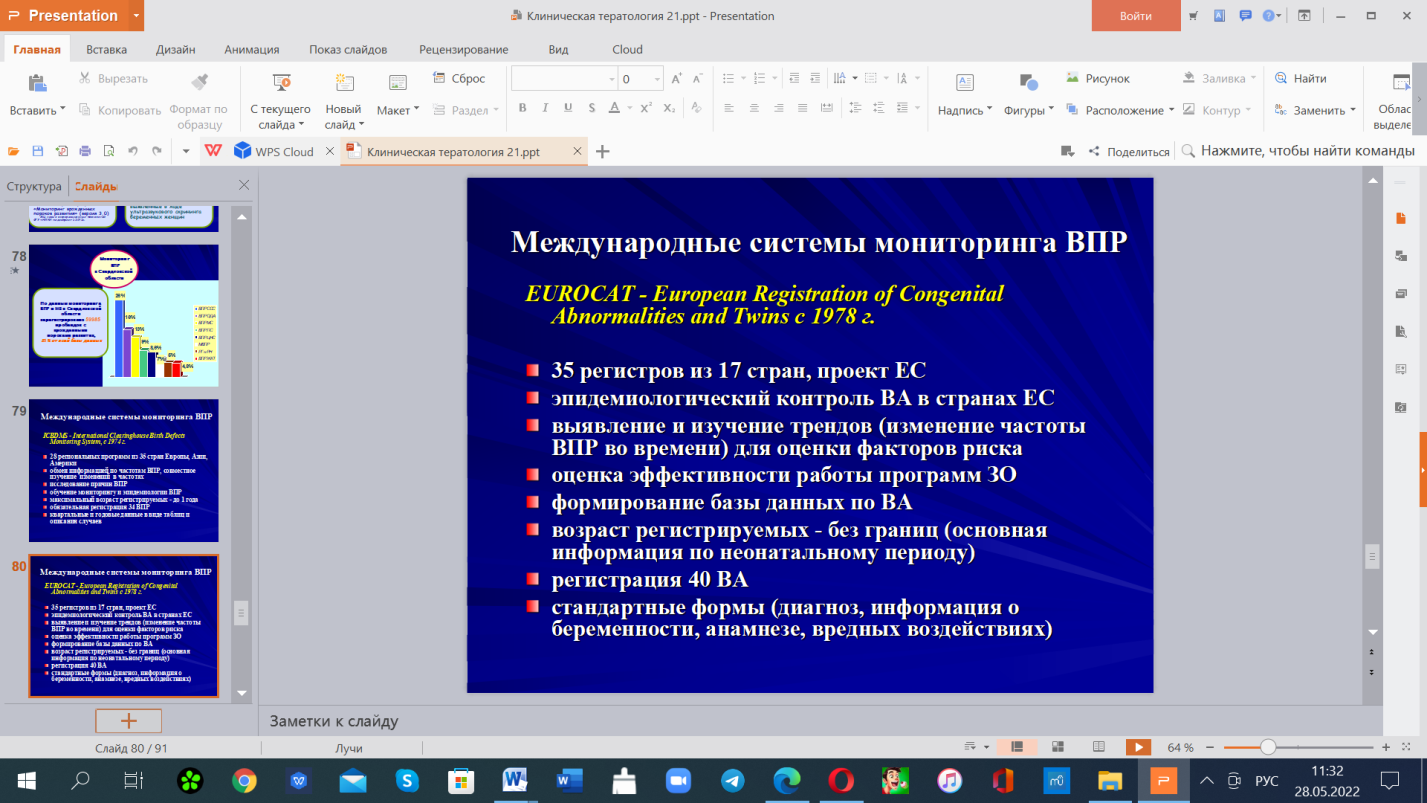Click the zoom slider handle
The height and width of the screenshot is (803, 1427).
click(1267, 747)
